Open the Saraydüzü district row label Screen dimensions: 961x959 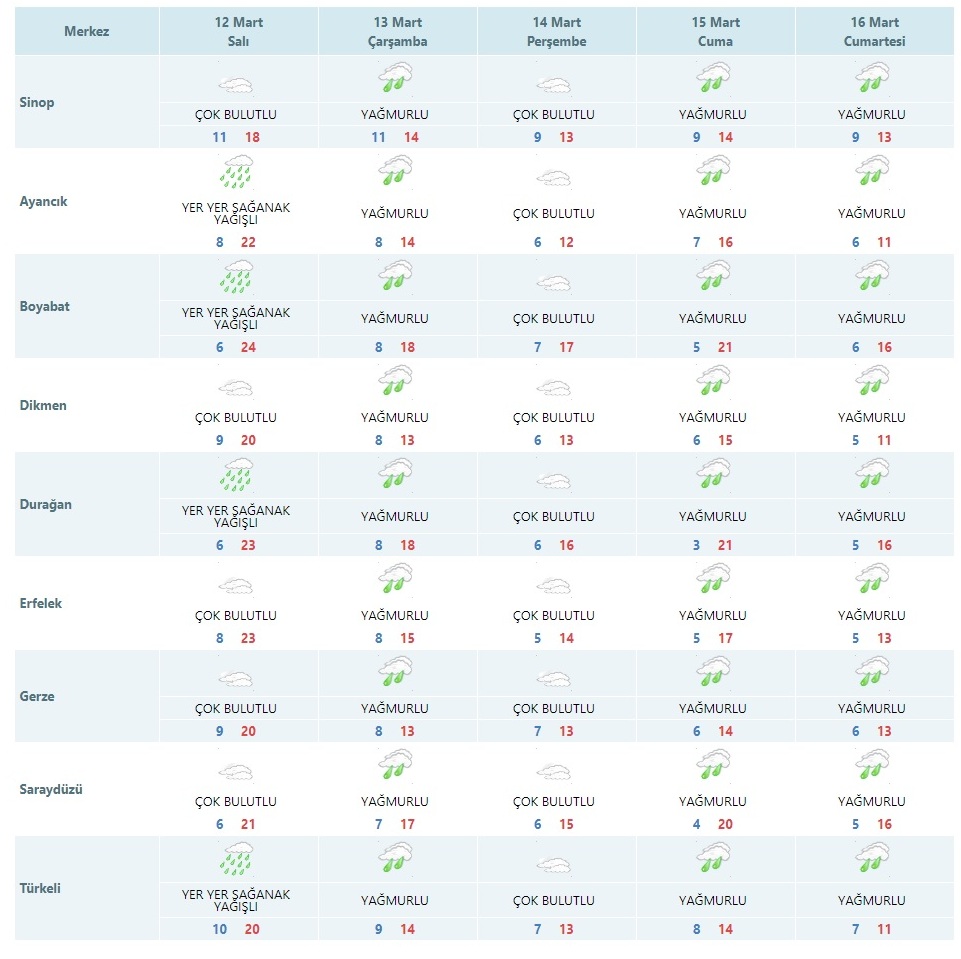point(51,789)
